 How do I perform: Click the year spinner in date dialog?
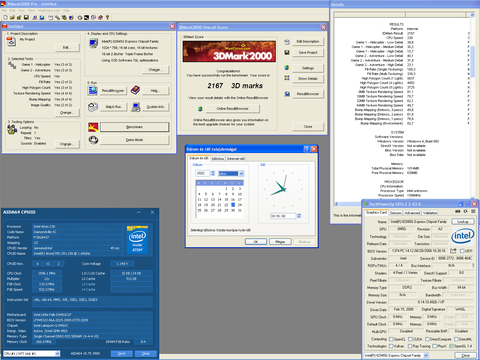[x=213, y=173]
